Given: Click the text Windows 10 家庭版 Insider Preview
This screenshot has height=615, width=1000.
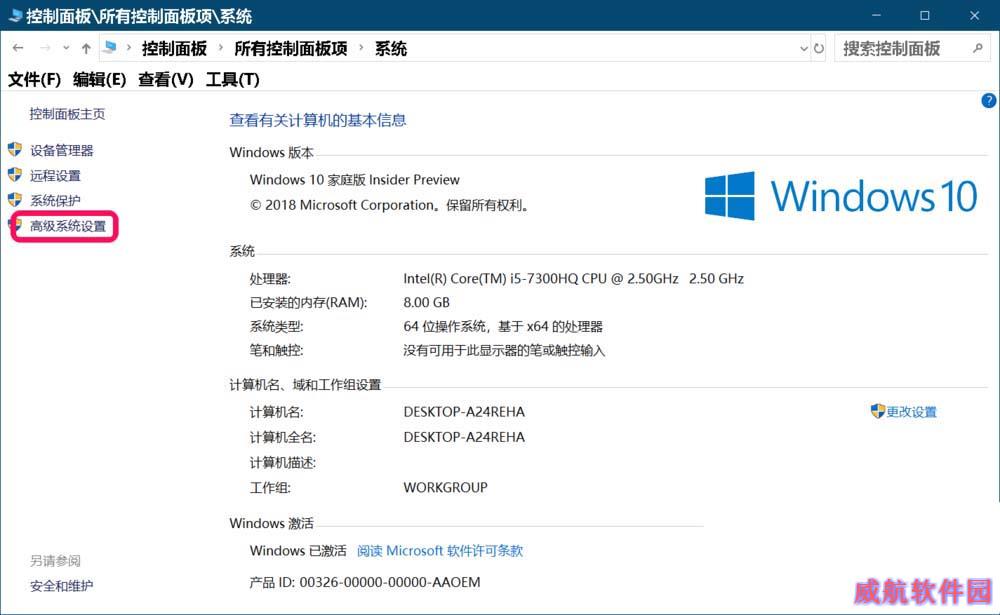Looking at the screenshot, I should pyautogui.click(x=355, y=180).
